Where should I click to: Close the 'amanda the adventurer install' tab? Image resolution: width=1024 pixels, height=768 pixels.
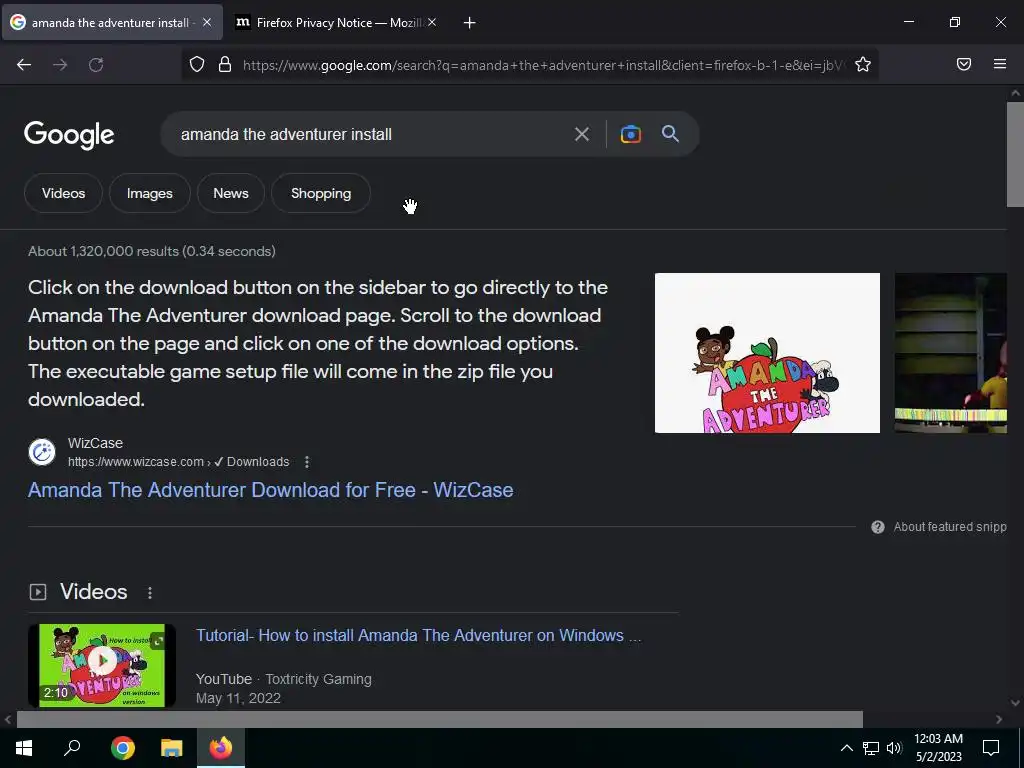(206, 22)
